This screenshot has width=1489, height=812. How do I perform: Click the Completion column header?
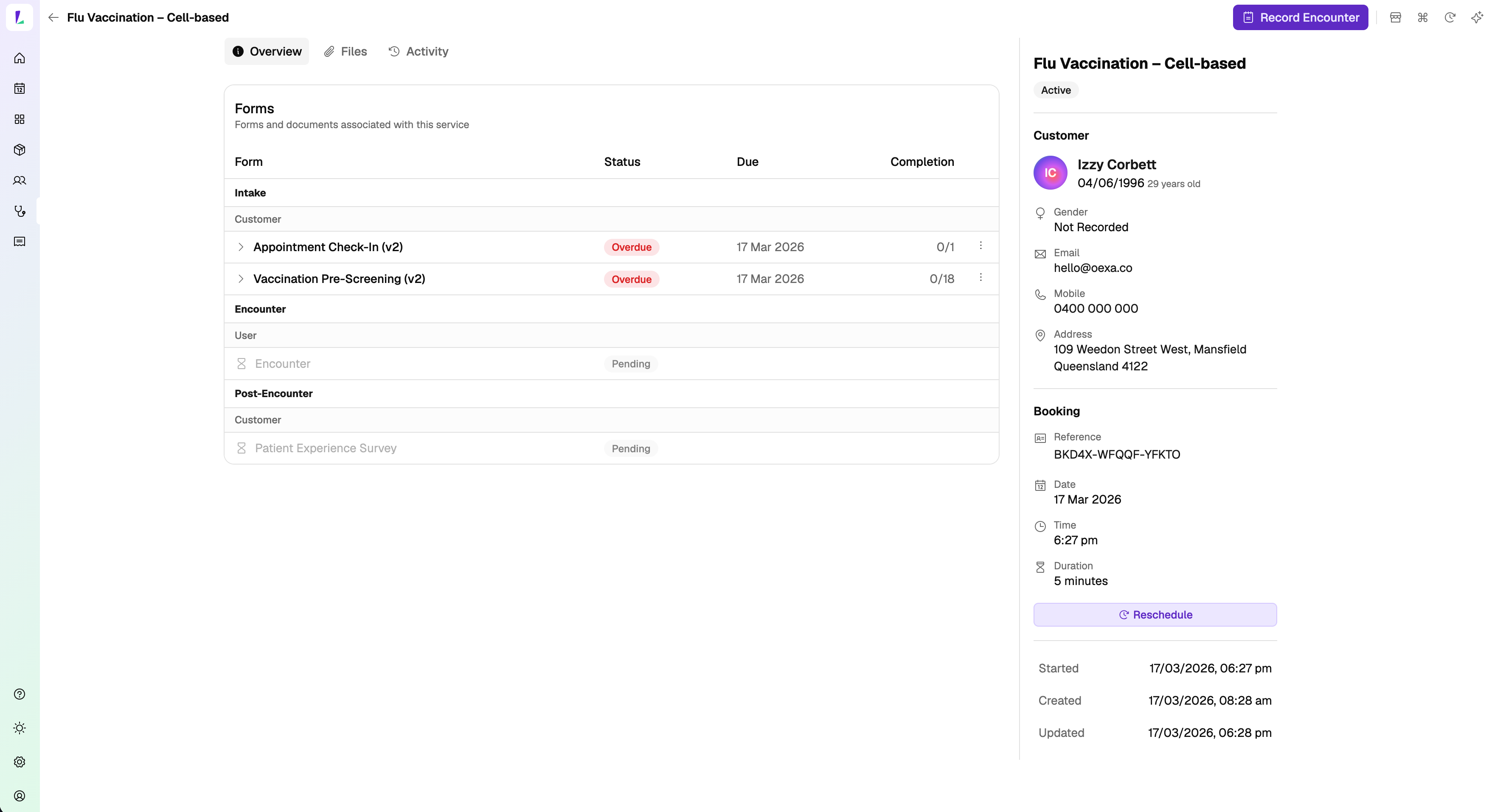point(922,162)
